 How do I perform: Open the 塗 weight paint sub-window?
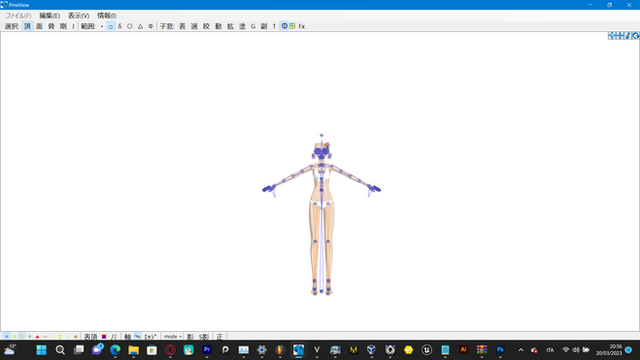coord(242,26)
